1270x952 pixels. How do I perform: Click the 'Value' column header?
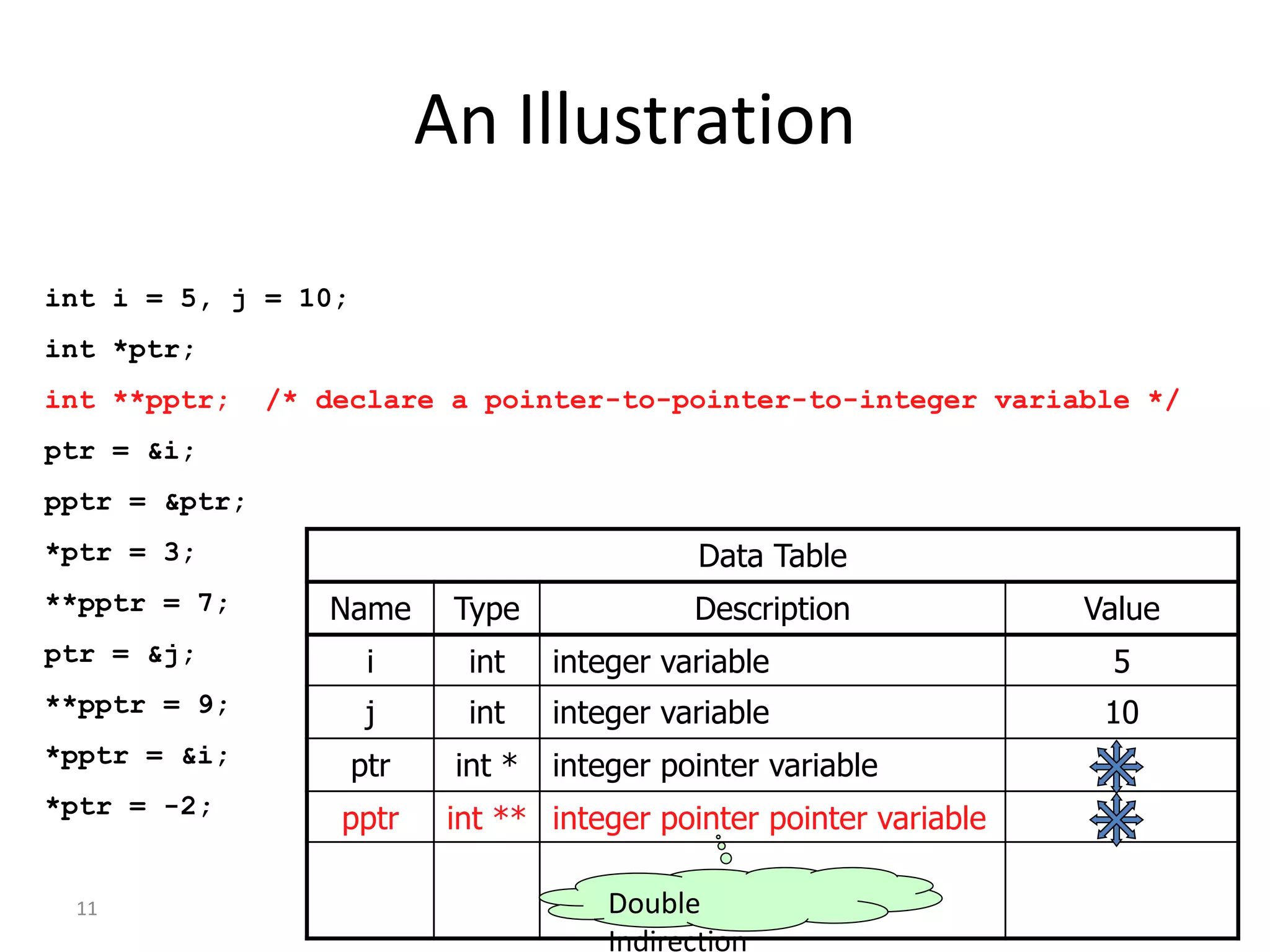[1121, 609]
